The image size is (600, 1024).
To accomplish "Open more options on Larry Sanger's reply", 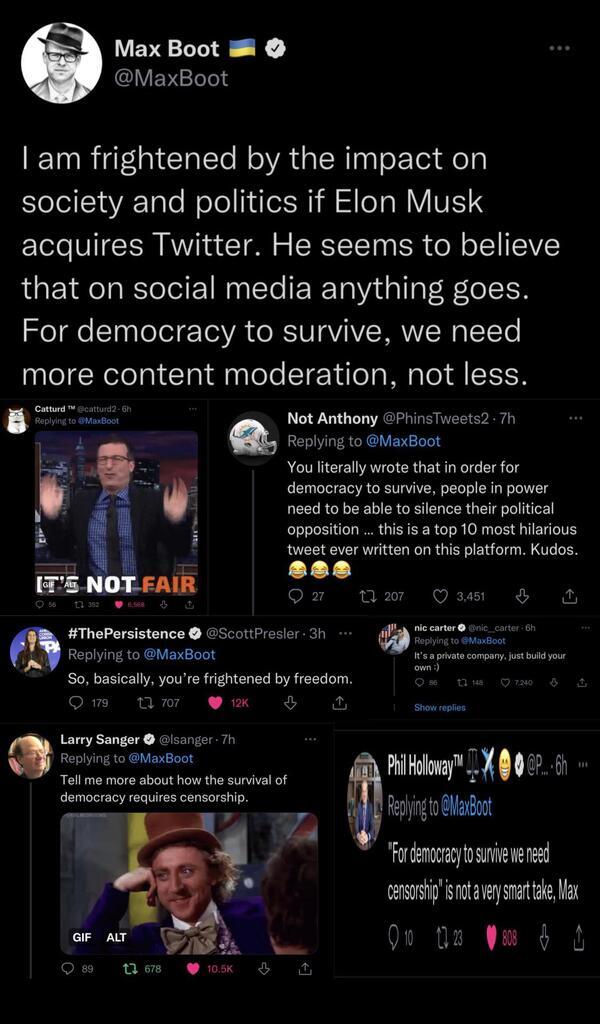I will point(310,739).
